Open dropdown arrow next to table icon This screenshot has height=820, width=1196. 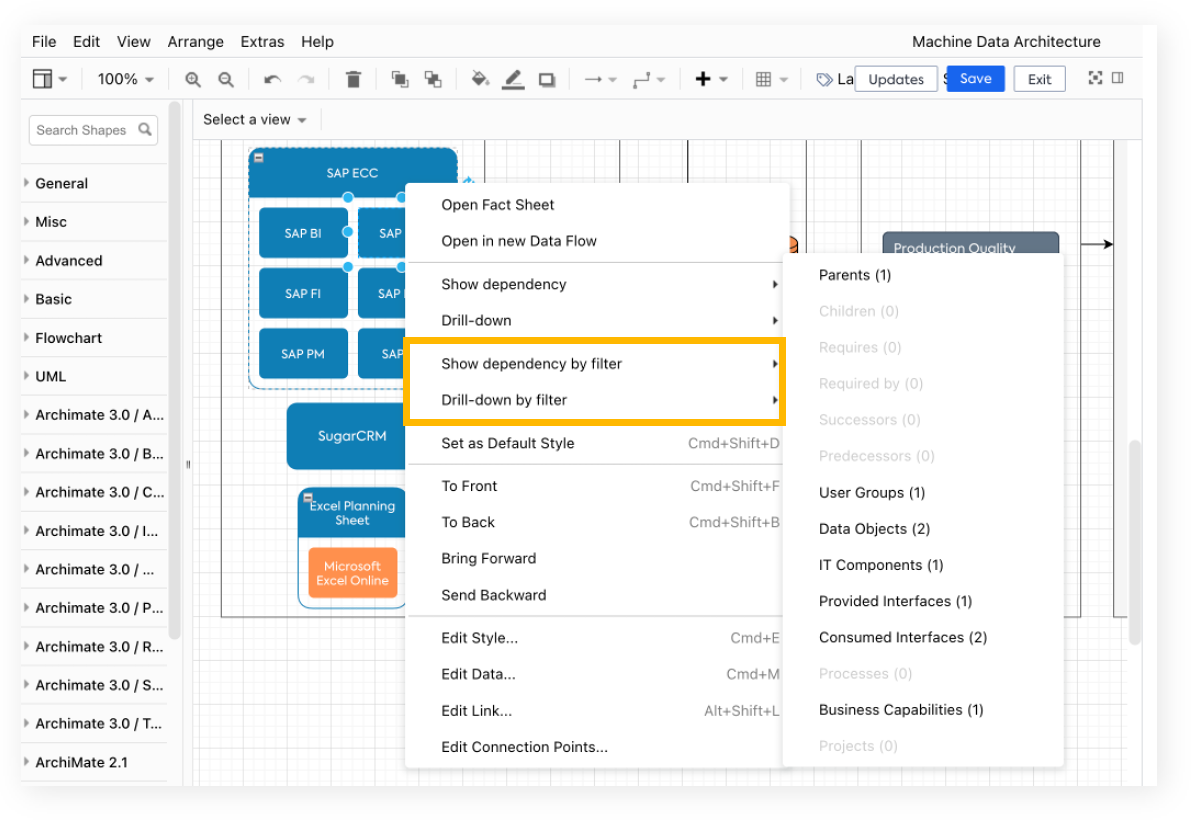(784, 79)
